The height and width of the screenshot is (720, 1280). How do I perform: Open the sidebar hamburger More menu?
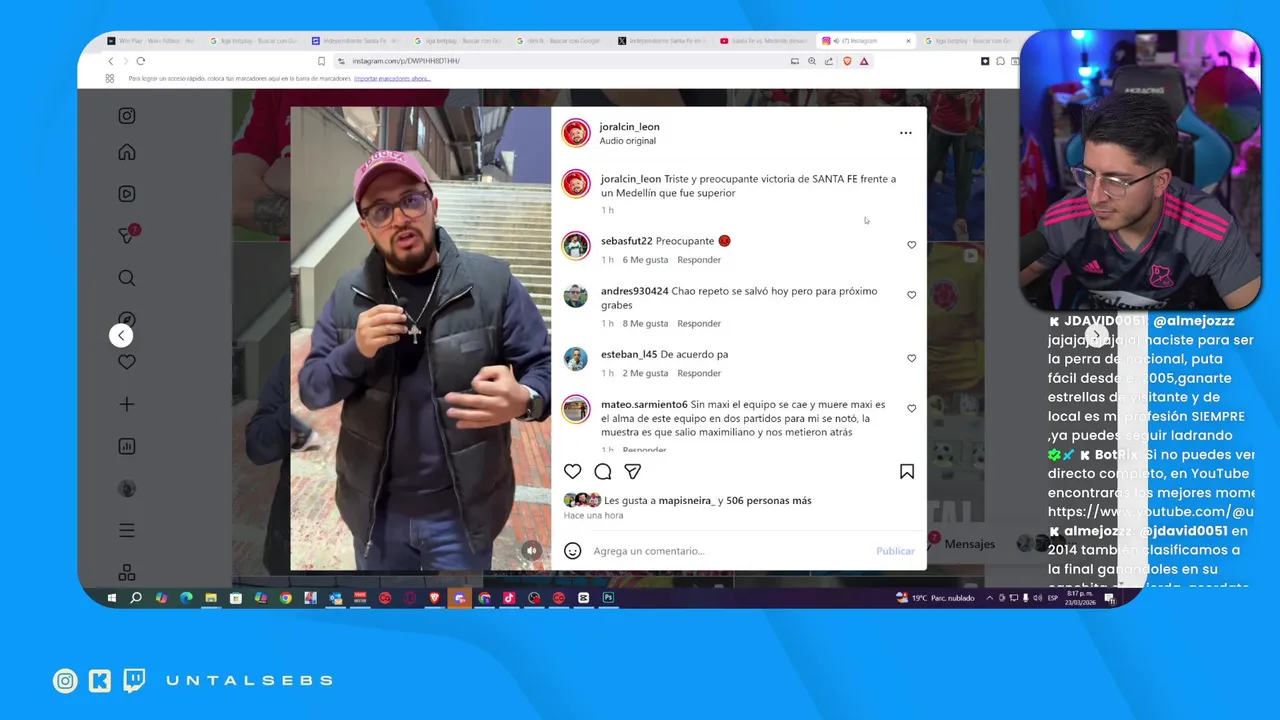127,530
